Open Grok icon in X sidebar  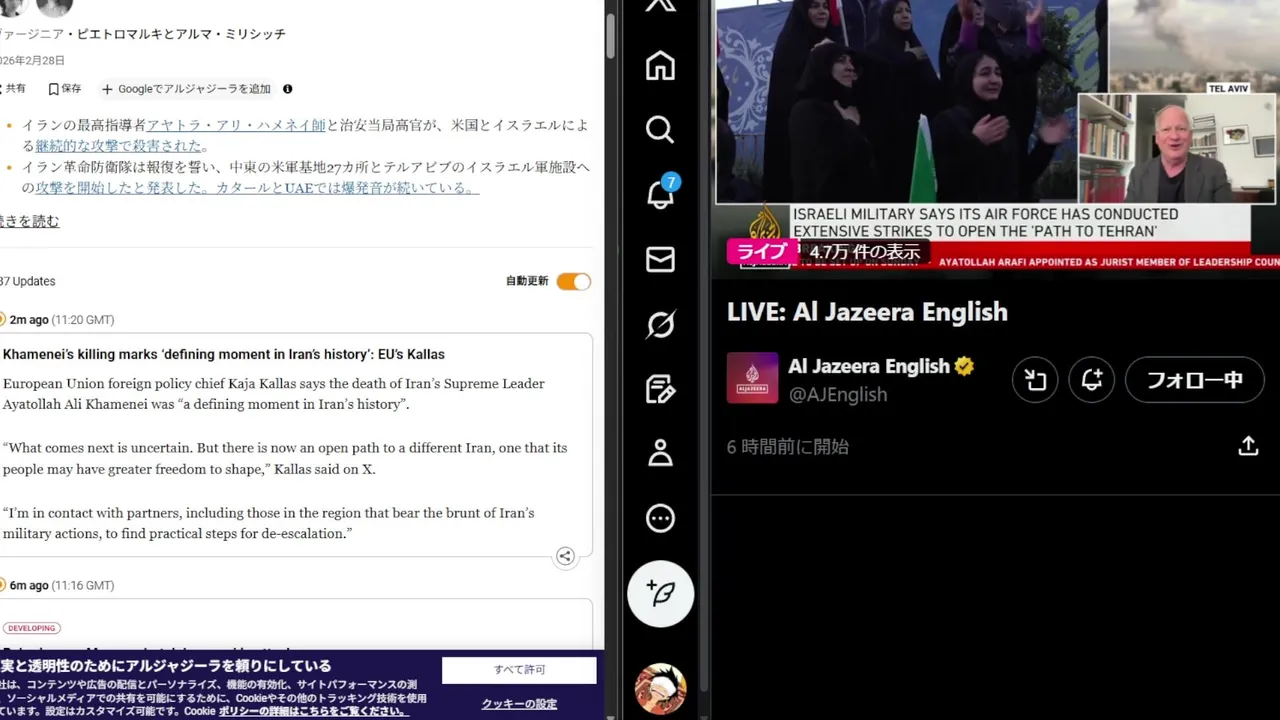(660, 324)
